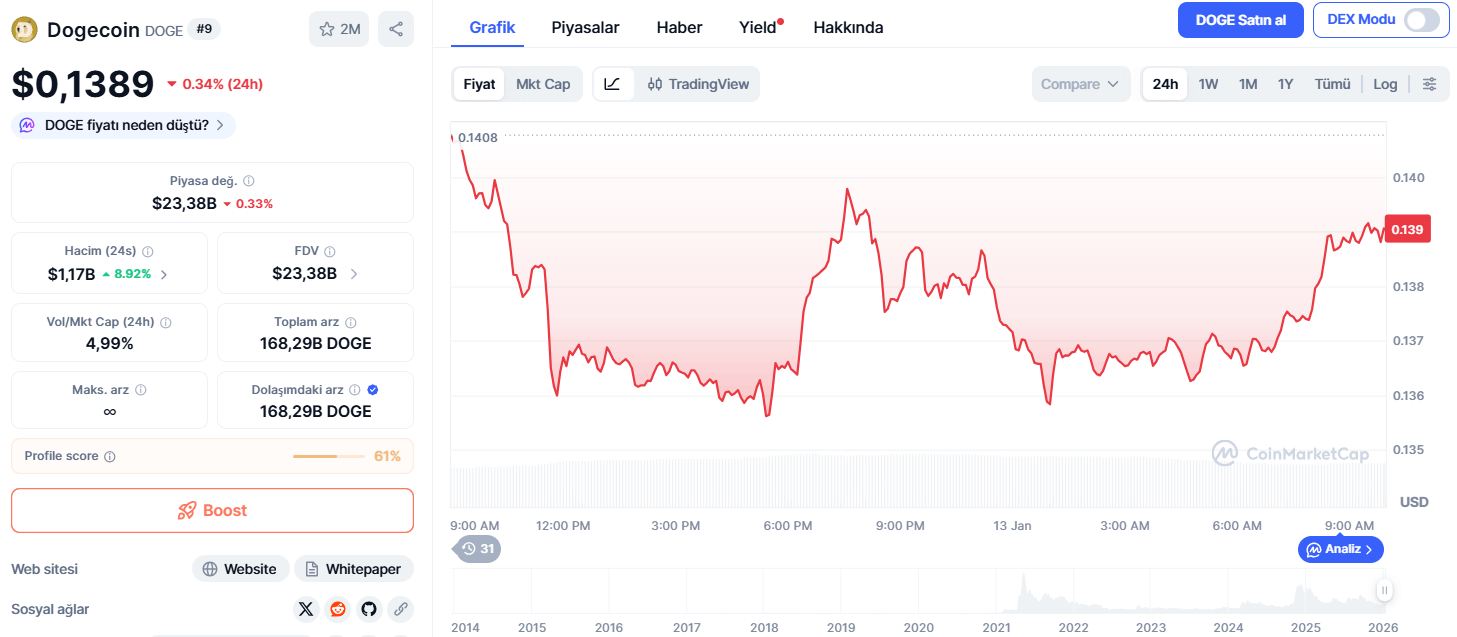
Task: Expand the Hacim (24s) chevron arrow
Action: [164, 273]
